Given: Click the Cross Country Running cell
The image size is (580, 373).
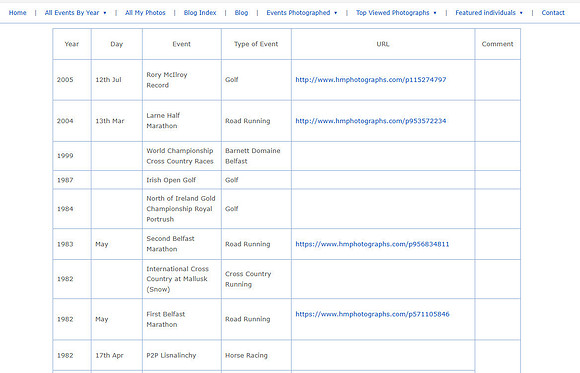Looking at the screenshot, I should (256, 279).
